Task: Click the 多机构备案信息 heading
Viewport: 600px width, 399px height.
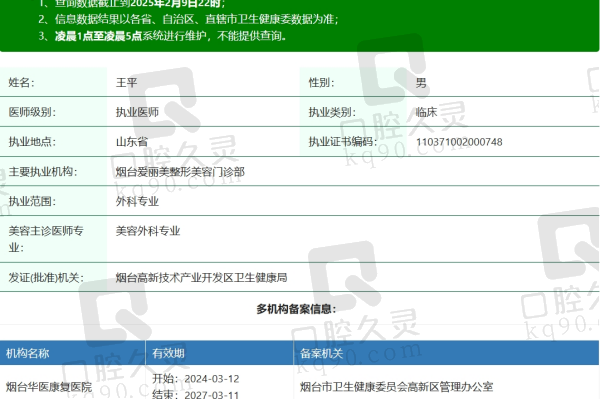Action: click(296, 309)
